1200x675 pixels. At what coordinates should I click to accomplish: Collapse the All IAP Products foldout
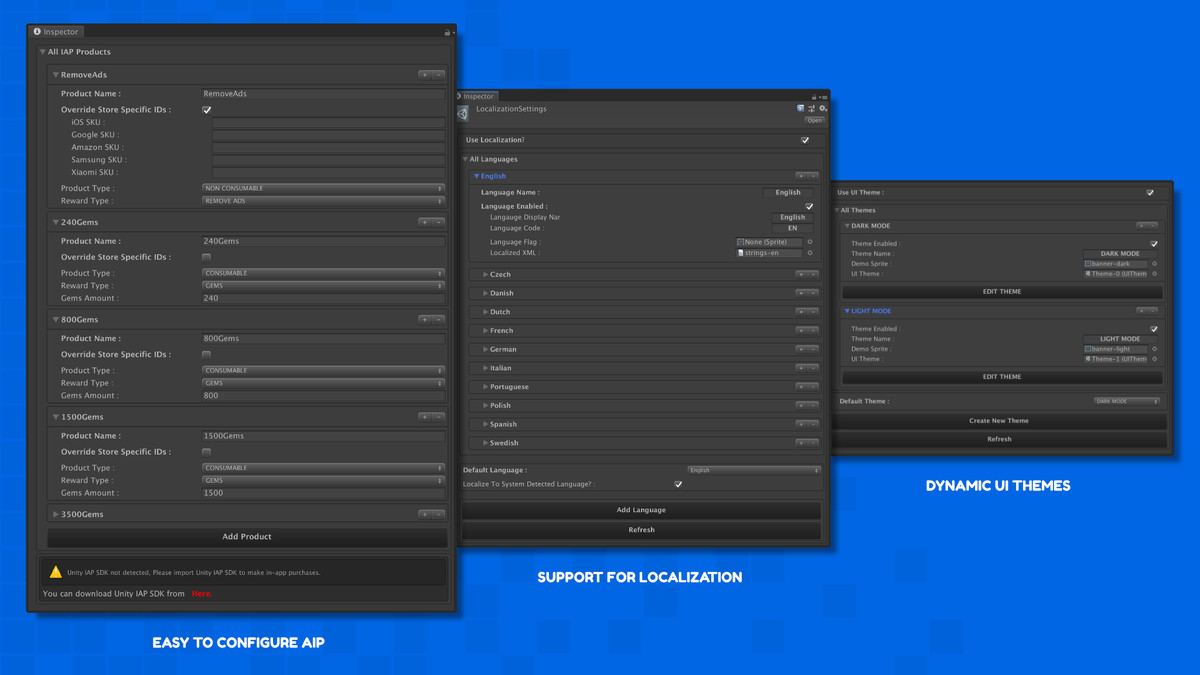coord(42,52)
